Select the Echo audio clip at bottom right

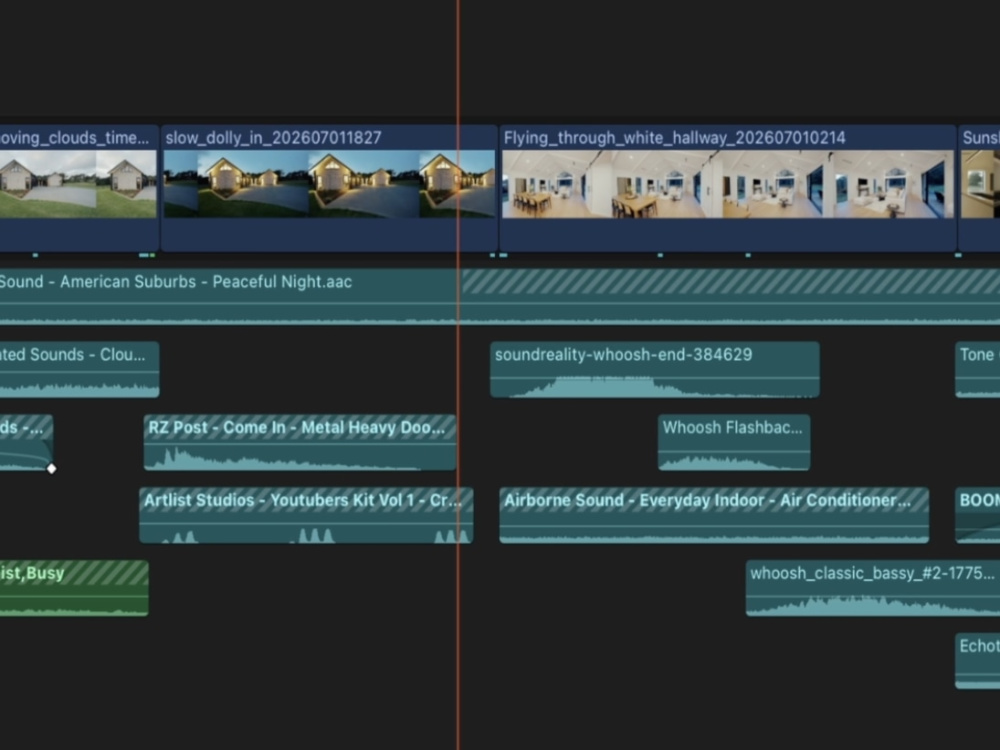[x=978, y=661]
